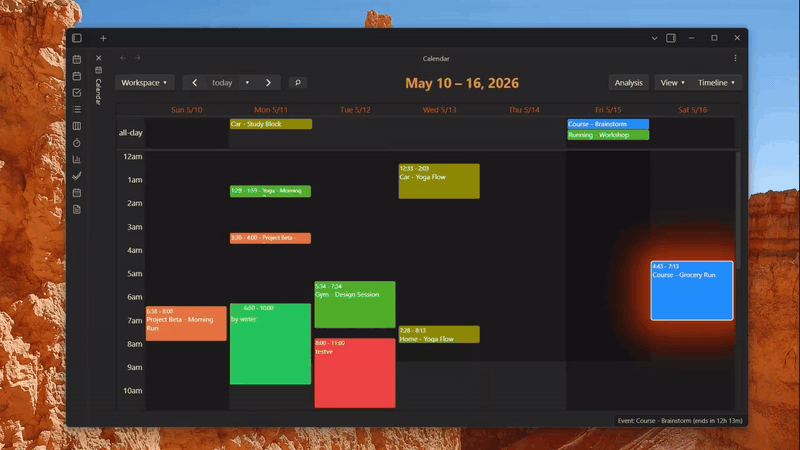Open the green 6:30 - 10:00 event
The height and width of the screenshot is (450, 800).
pyautogui.click(x=270, y=344)
